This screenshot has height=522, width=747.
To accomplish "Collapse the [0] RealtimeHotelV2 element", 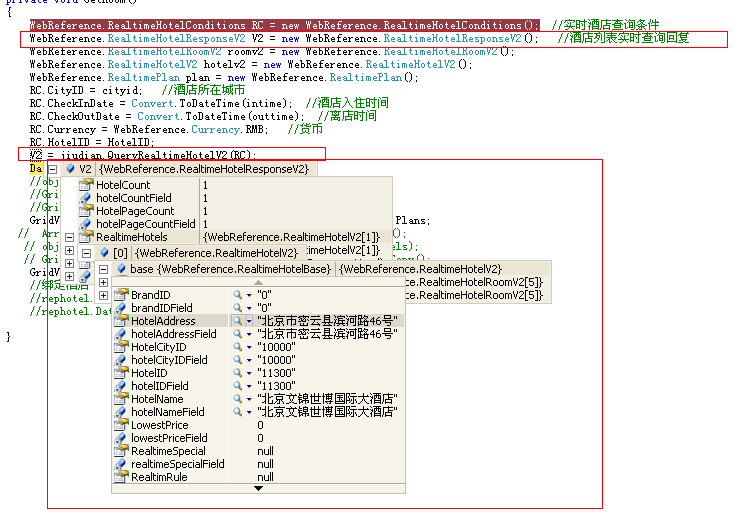I will coord(86,253).
